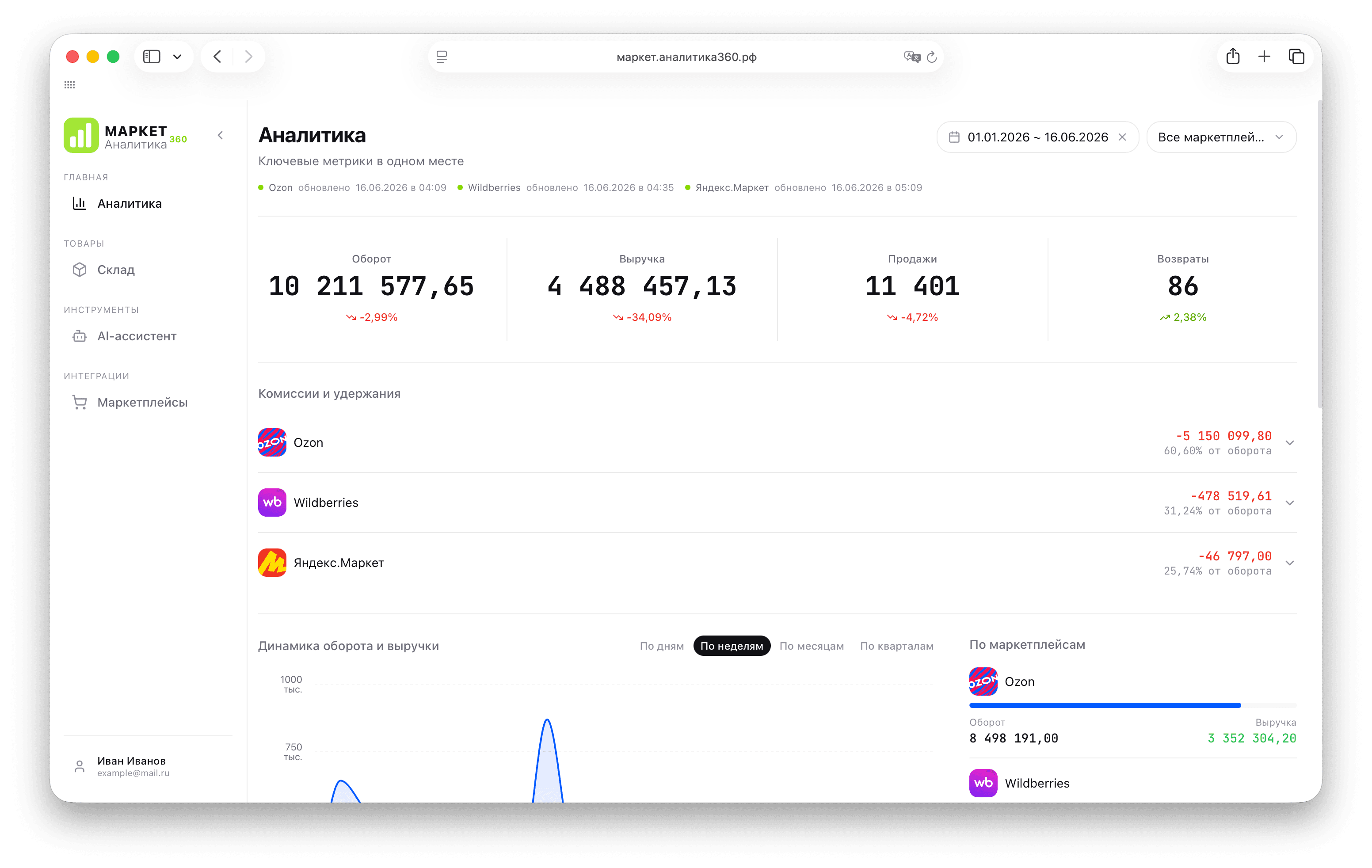
Task: Click the Wildberries logo under По маркетплейсам
Action: click(983, 783)
